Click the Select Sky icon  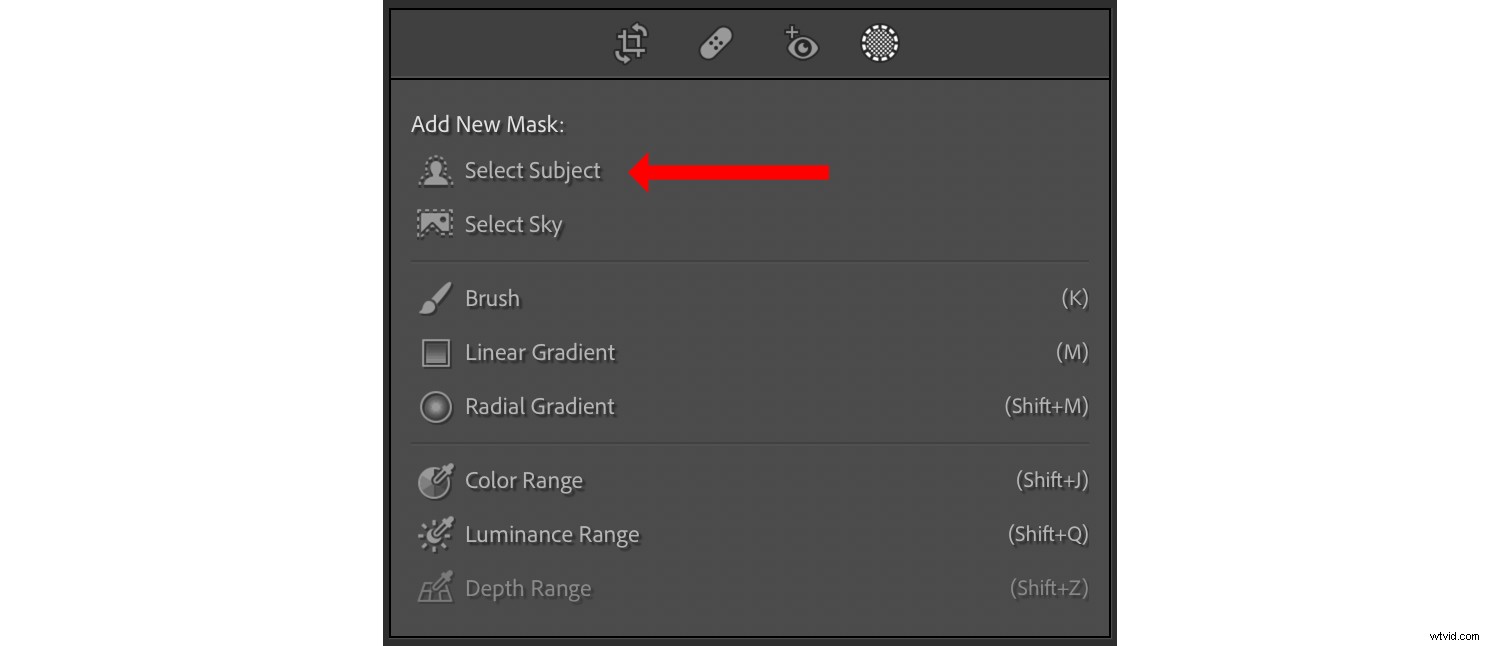[x=436, y=224]
